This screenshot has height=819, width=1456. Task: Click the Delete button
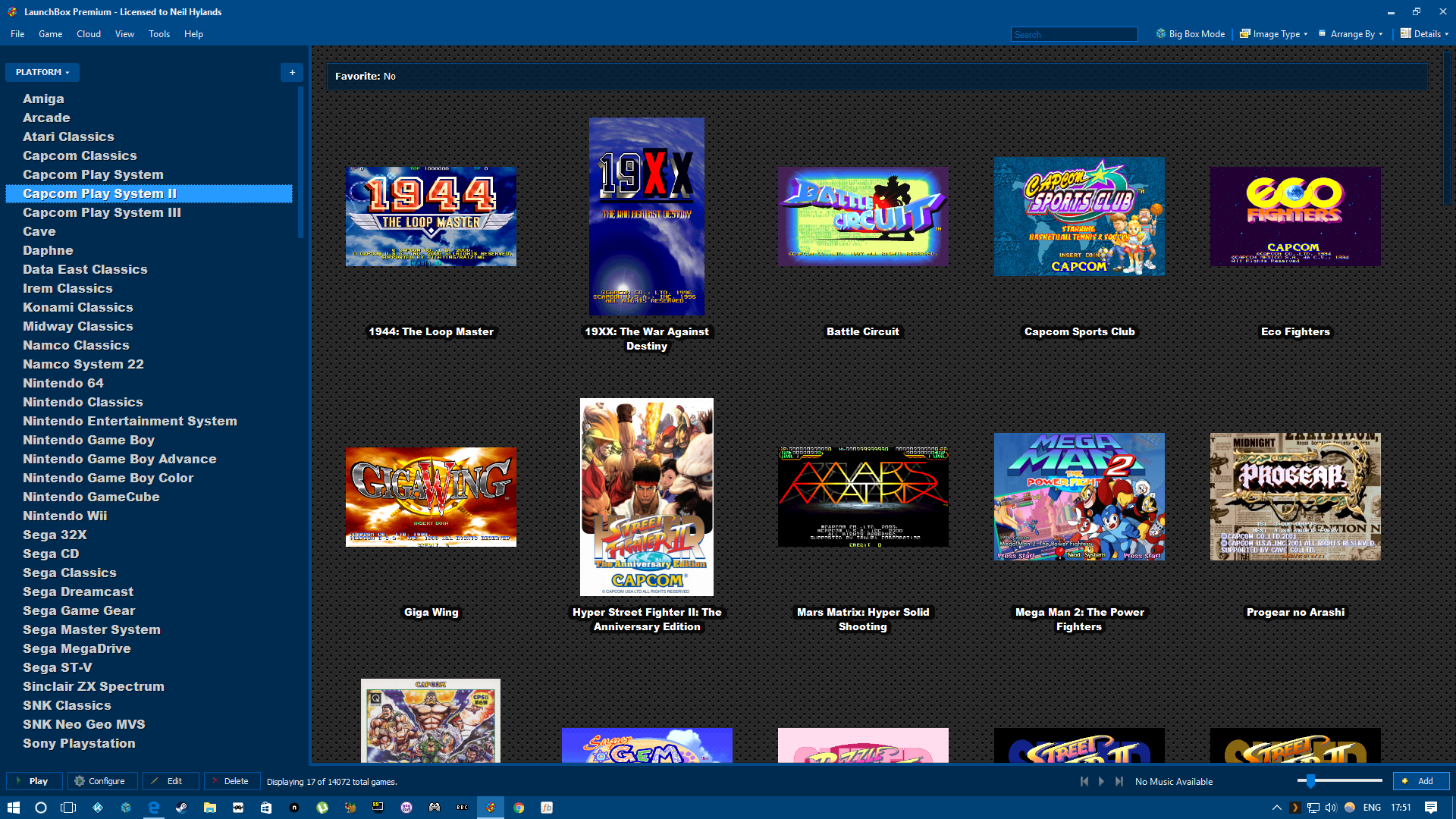(232, 781)
